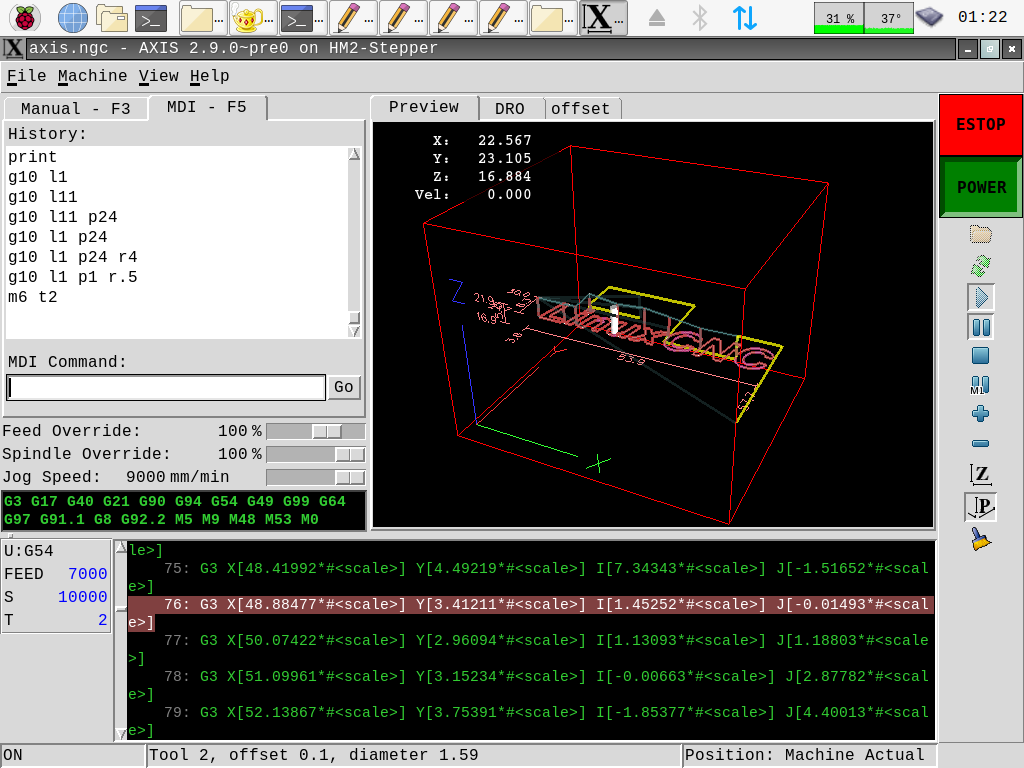Select History entry 'g10 l1 p1 r.5'

[72, 278]
